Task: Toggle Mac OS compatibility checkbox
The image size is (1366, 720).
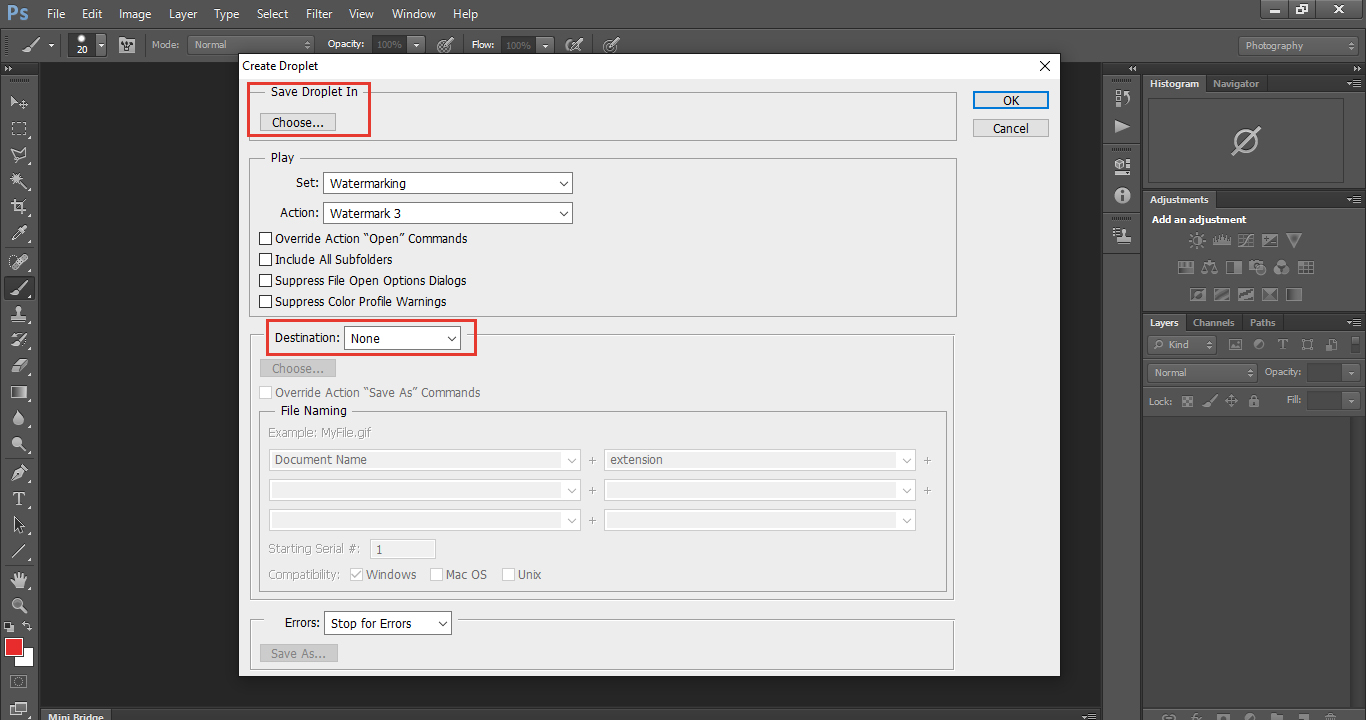Action: coord(436,575)
